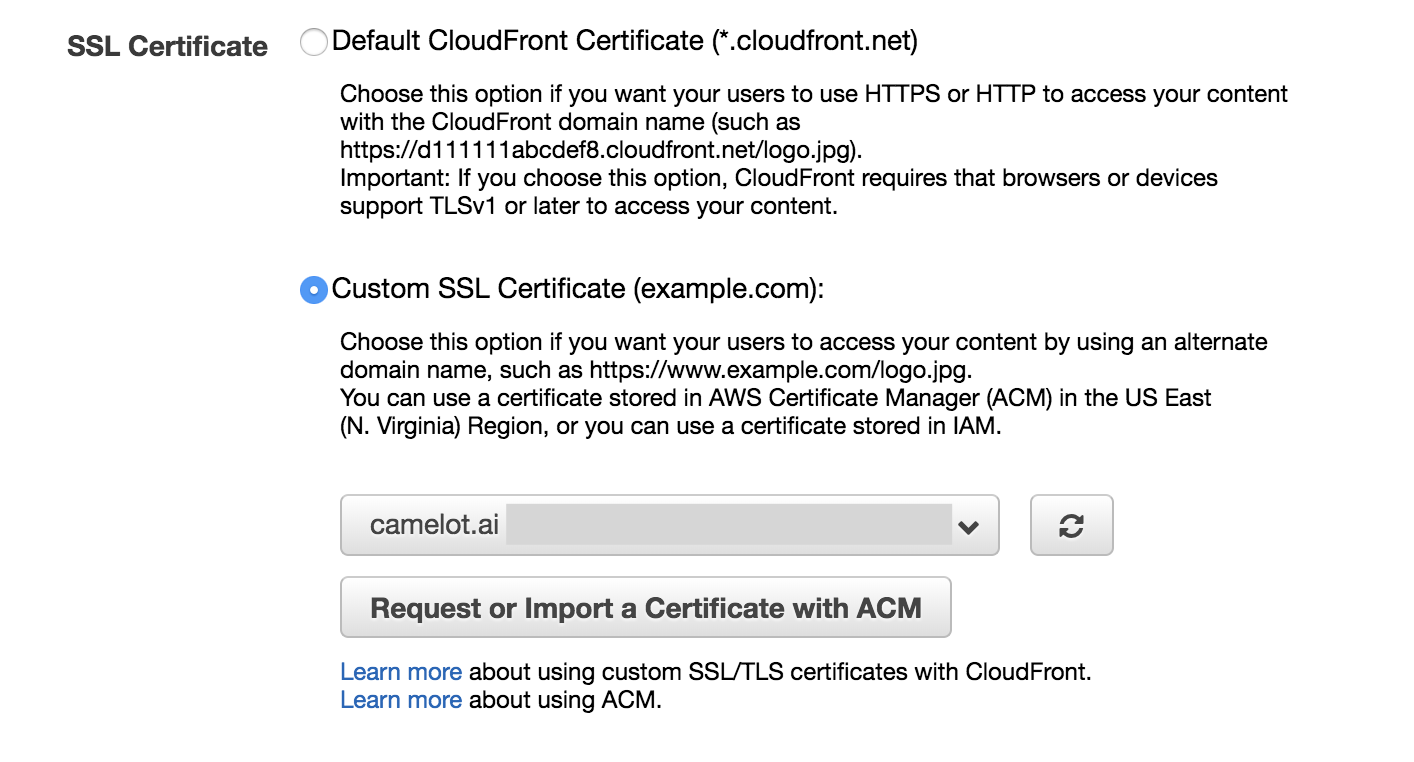Click the "Important:" TLSv1 note text

pyautogui.click(x=778, y=180)
